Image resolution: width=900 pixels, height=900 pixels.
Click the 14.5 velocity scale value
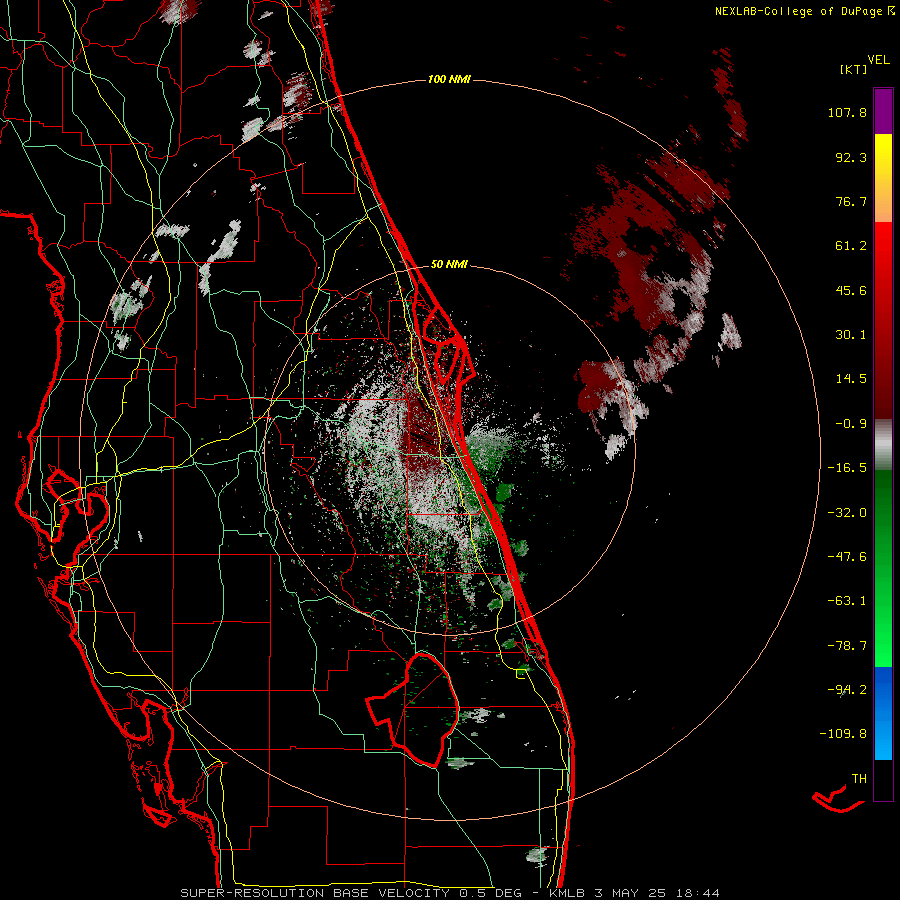click(851, 379)
